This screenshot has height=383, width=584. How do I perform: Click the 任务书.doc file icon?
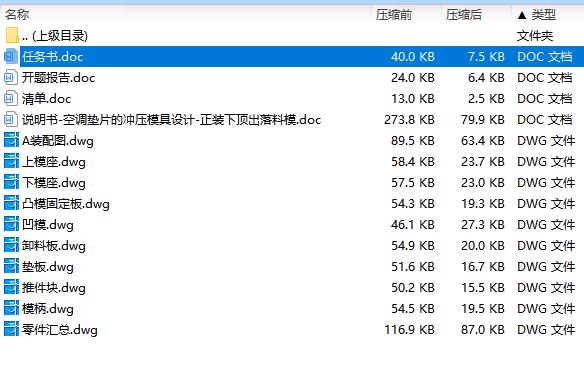click(11, 56)
